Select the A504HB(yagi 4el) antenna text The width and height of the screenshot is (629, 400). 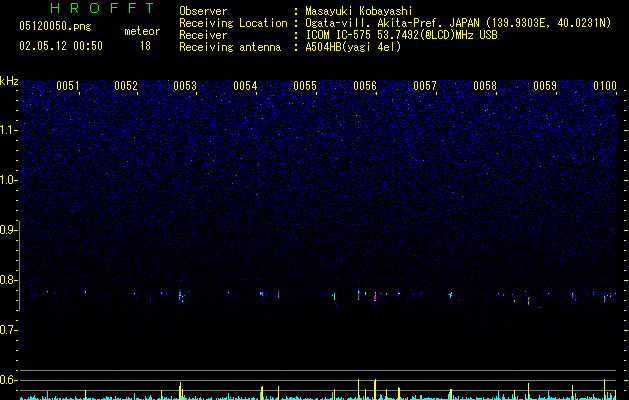pos(353,47)
